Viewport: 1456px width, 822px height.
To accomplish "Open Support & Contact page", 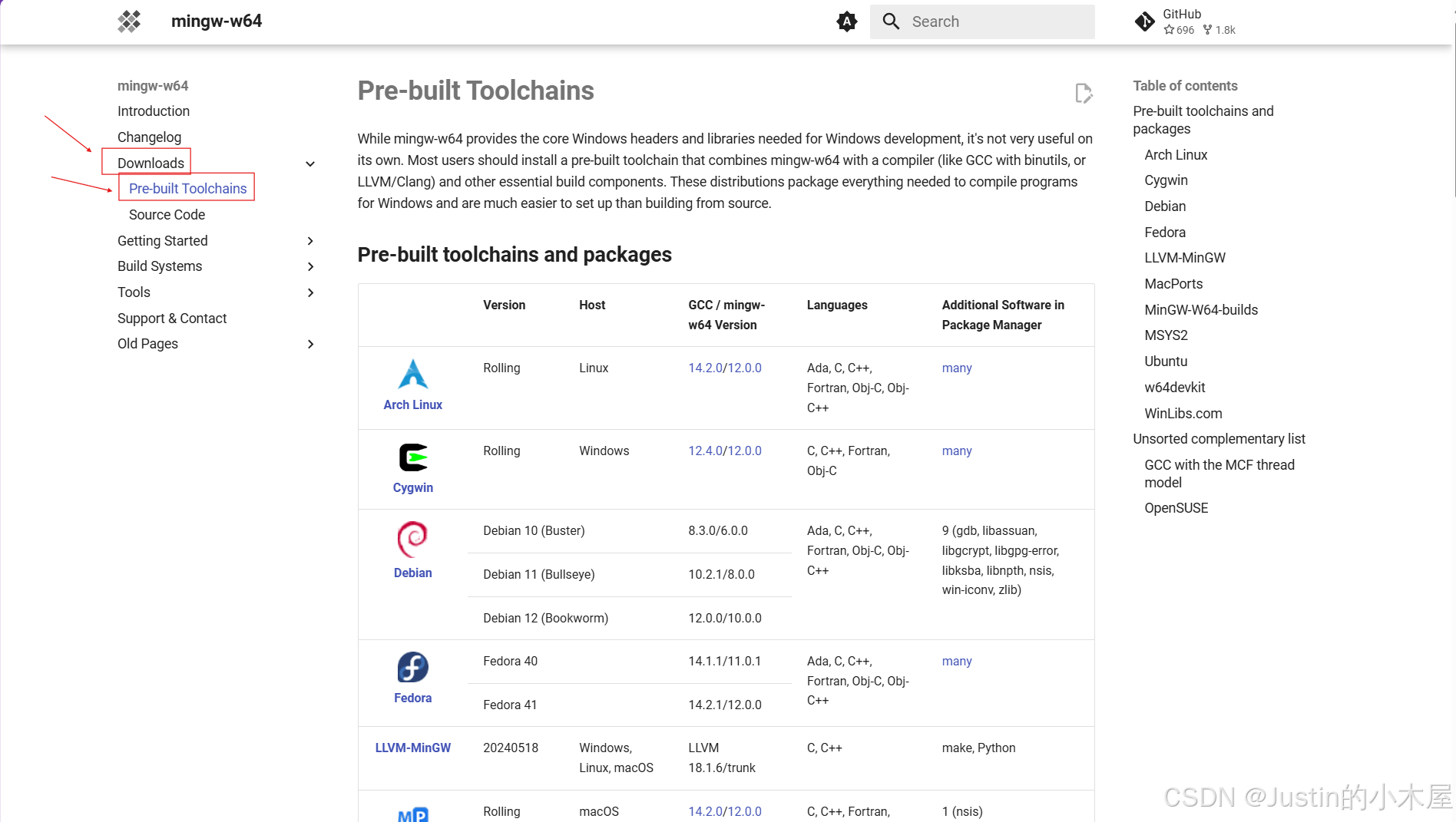I will [172, 319].
